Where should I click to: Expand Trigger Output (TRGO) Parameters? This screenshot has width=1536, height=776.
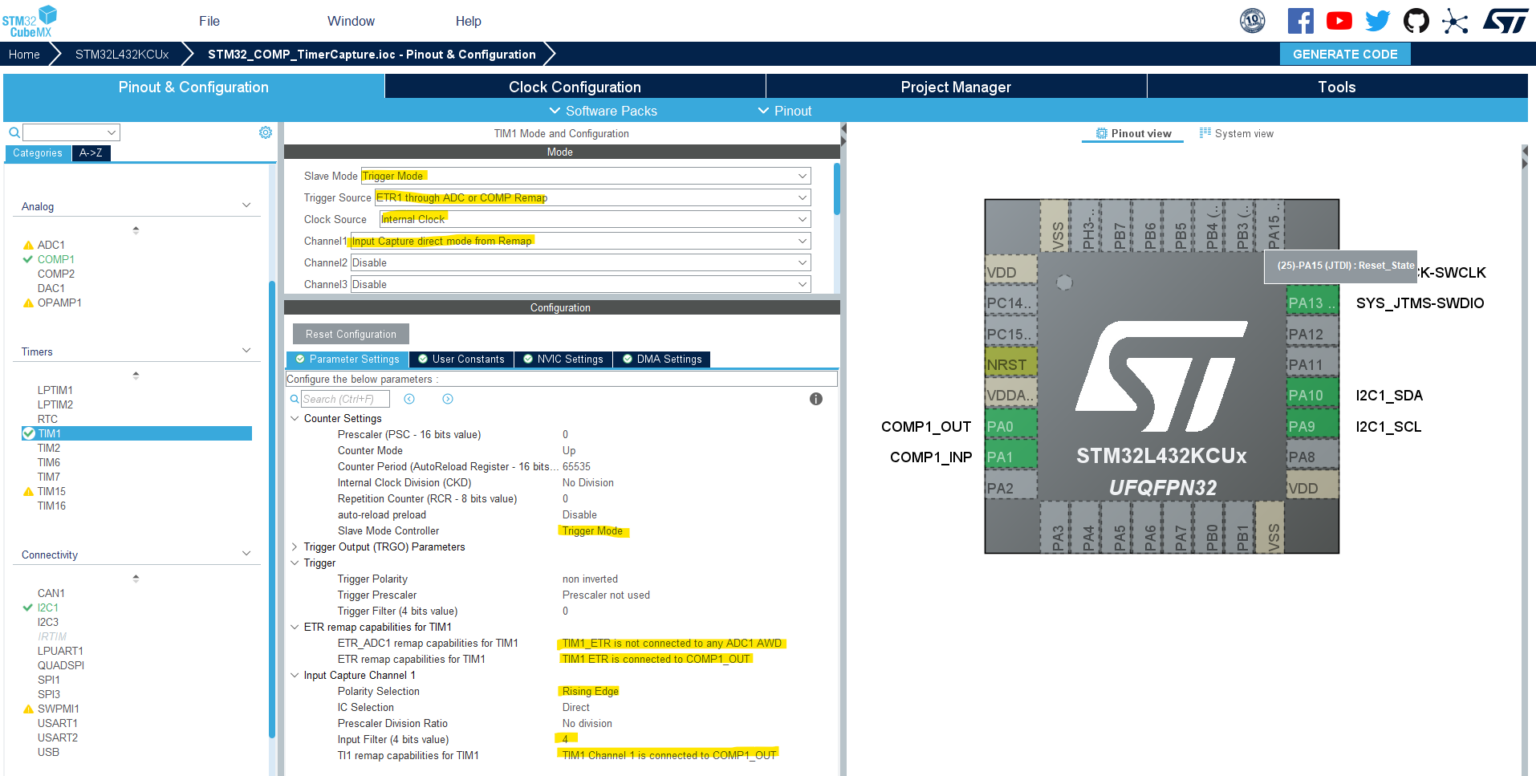294,547
